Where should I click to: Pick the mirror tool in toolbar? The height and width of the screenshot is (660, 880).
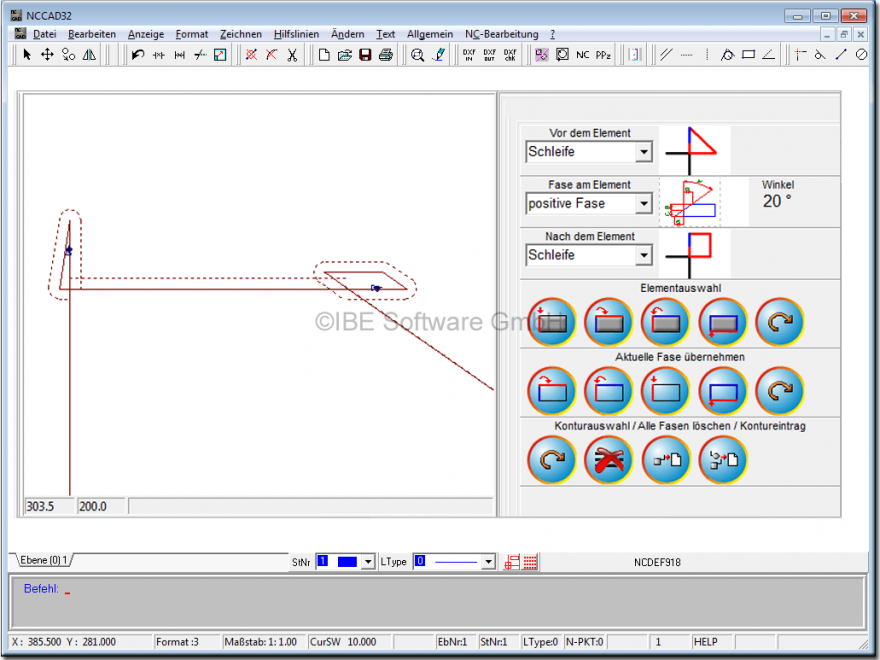point(89,55)
